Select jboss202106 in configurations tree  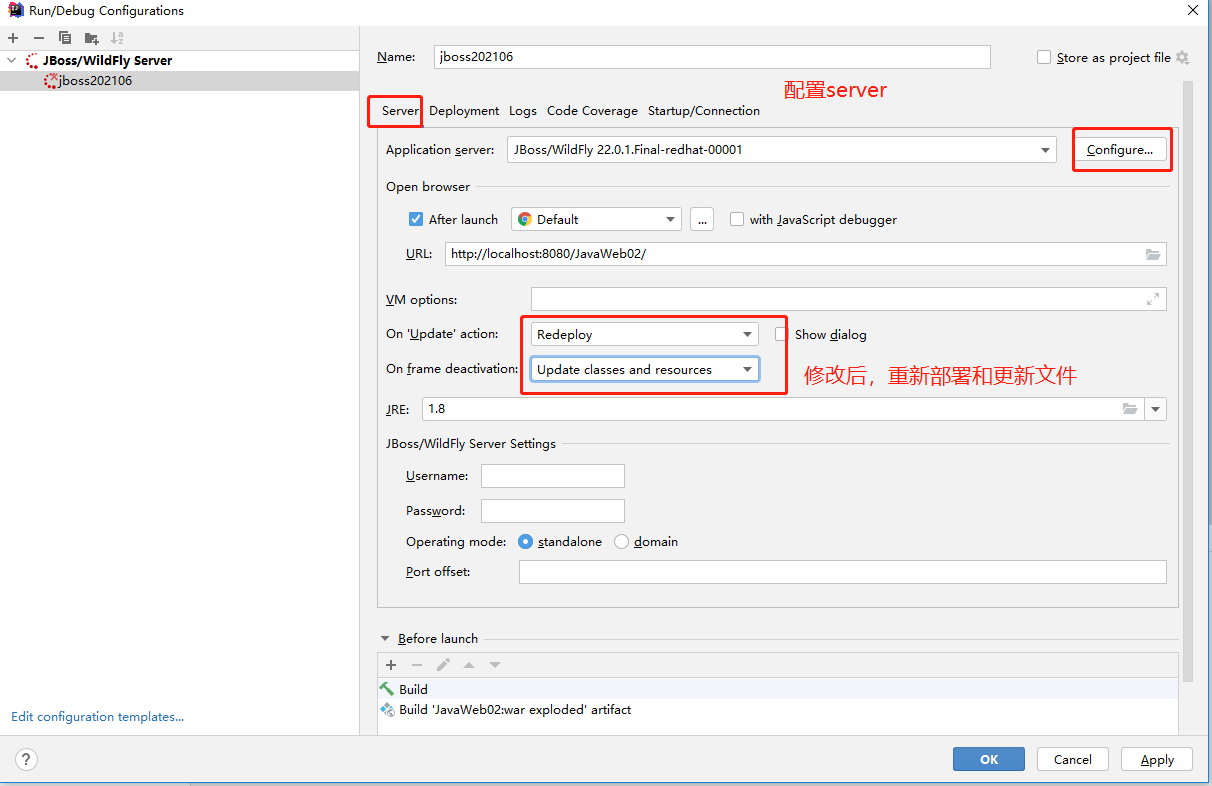179,81
